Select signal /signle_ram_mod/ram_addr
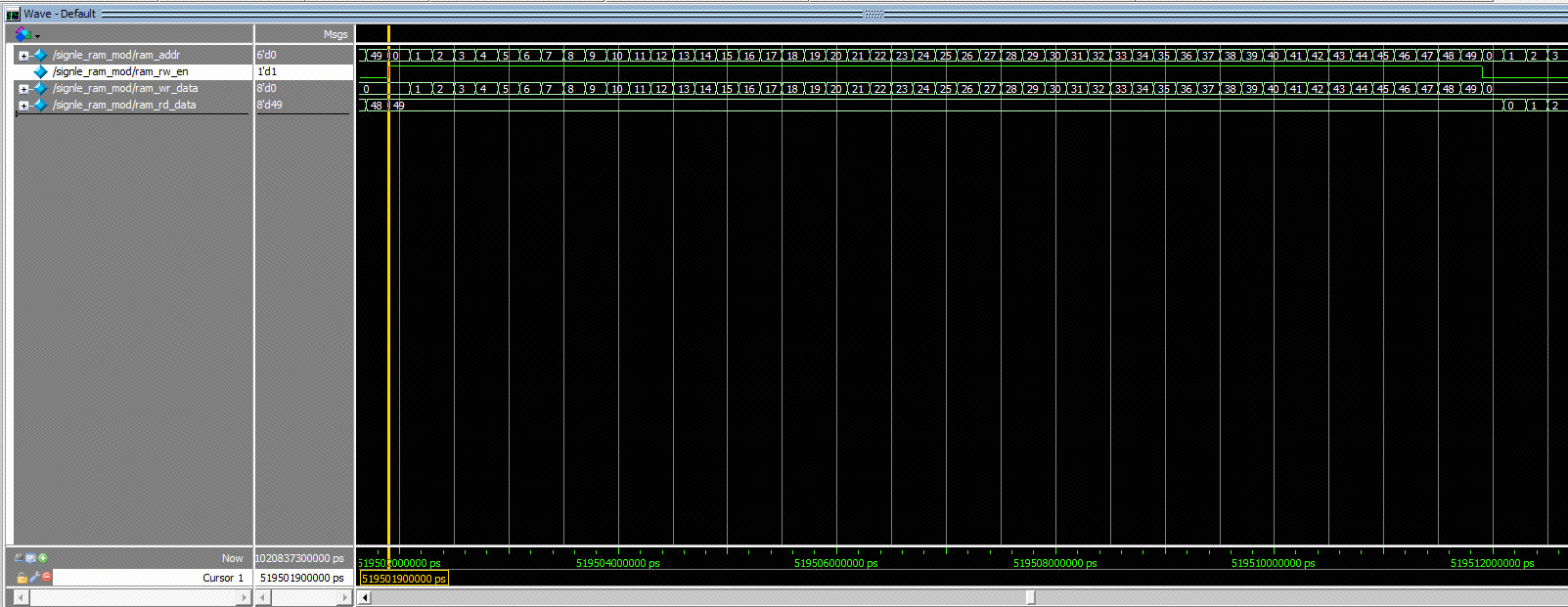1568x607 pixels. point(116,56)
